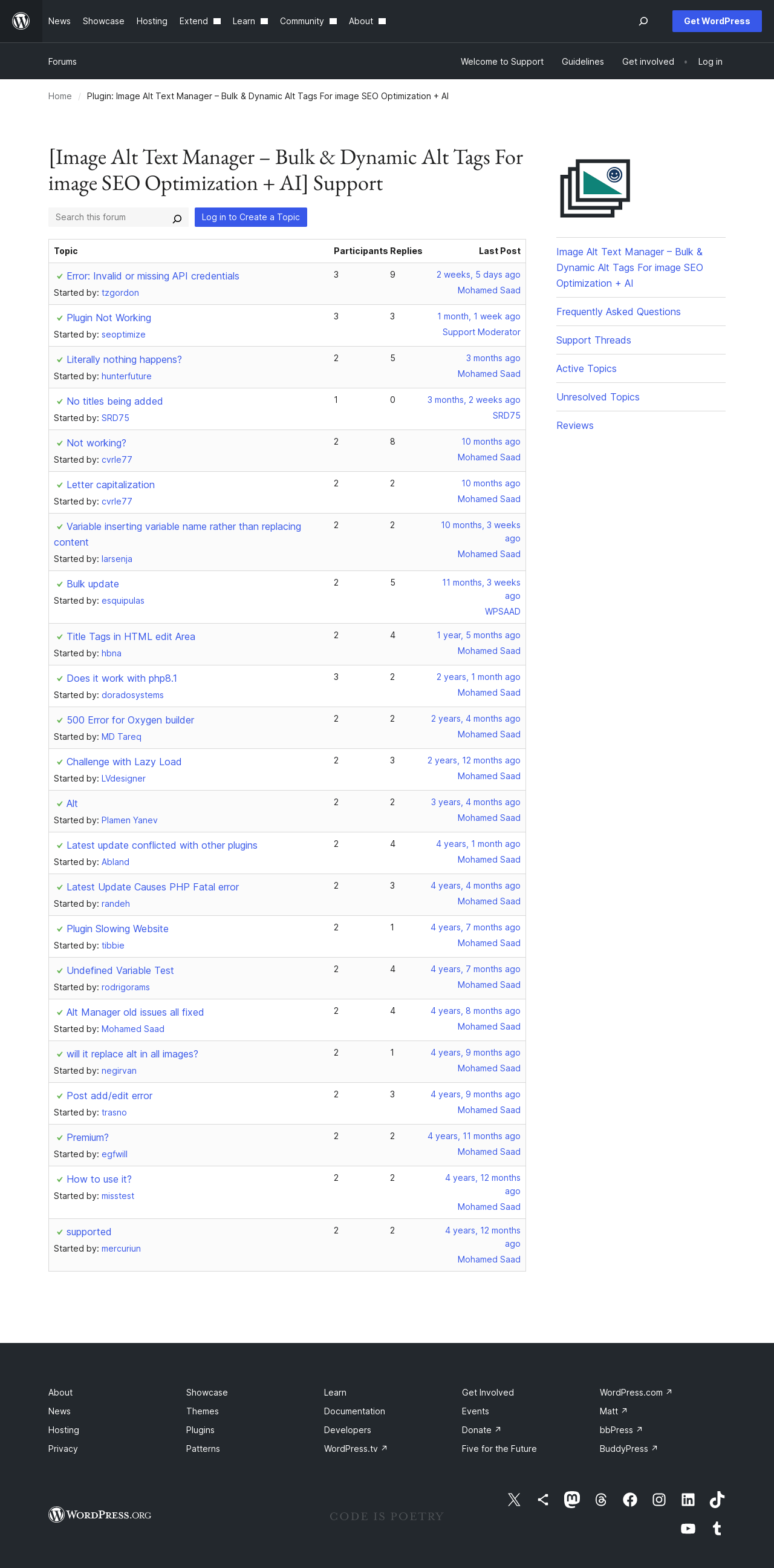This screenshot has height=1568, width=774.
Task: Focus the Search this forum field
Action: pos(109,217)
